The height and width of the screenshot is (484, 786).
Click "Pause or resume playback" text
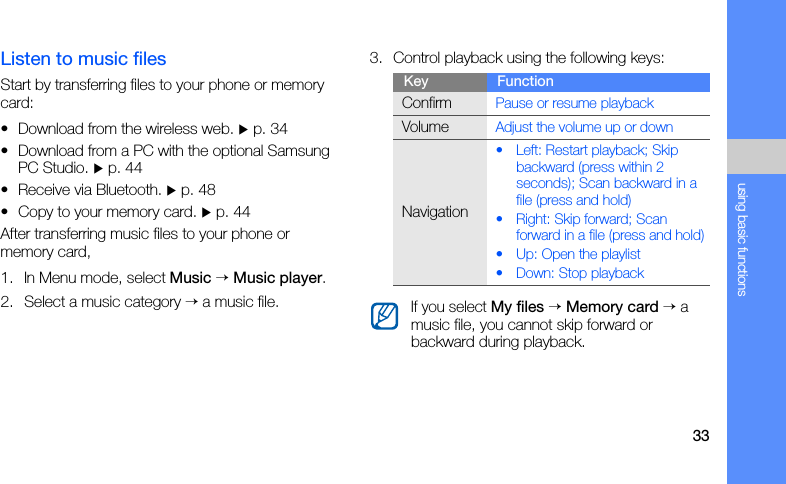(575, 103)
